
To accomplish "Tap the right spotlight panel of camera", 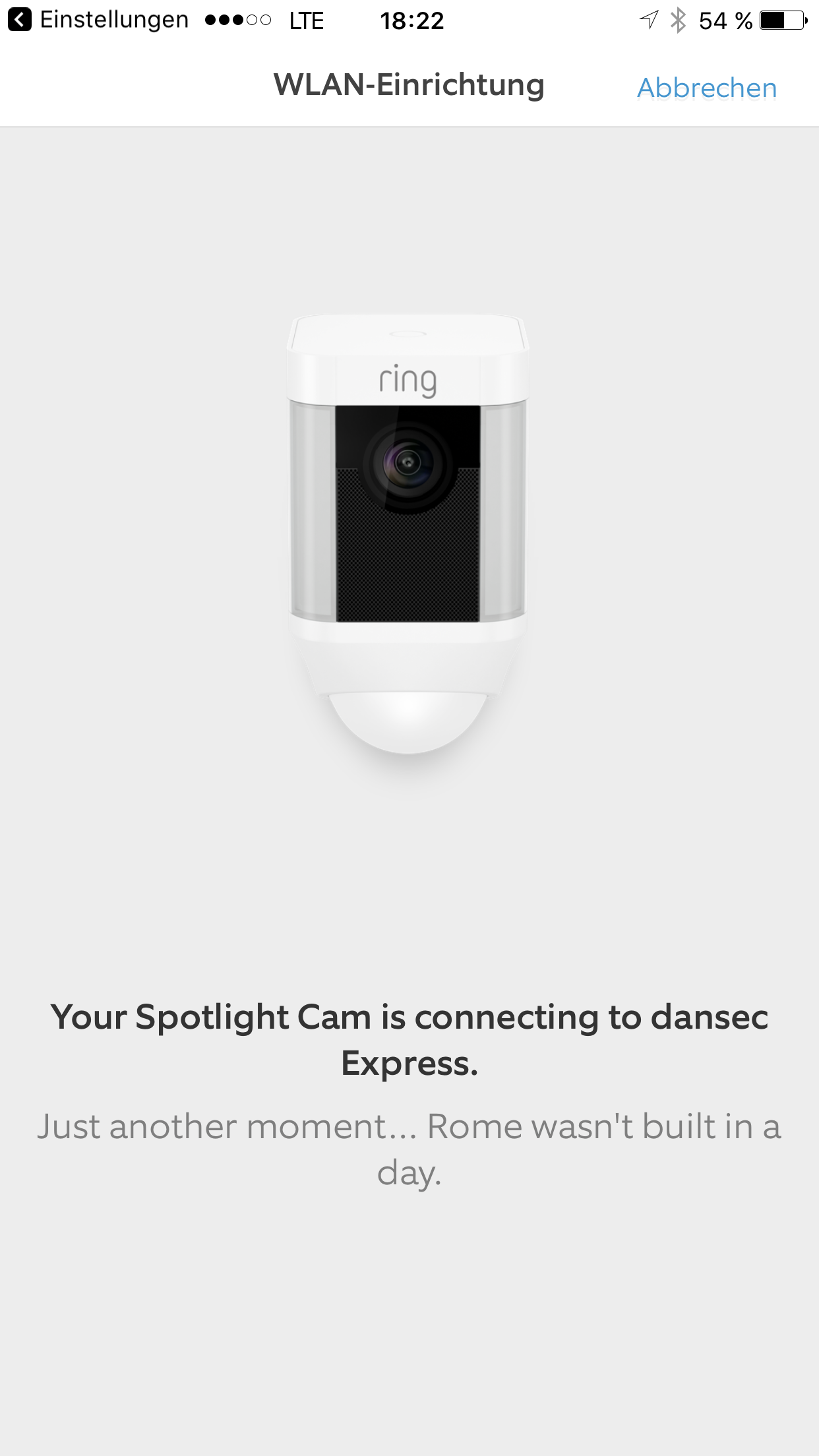I will [x=503, y=512].
